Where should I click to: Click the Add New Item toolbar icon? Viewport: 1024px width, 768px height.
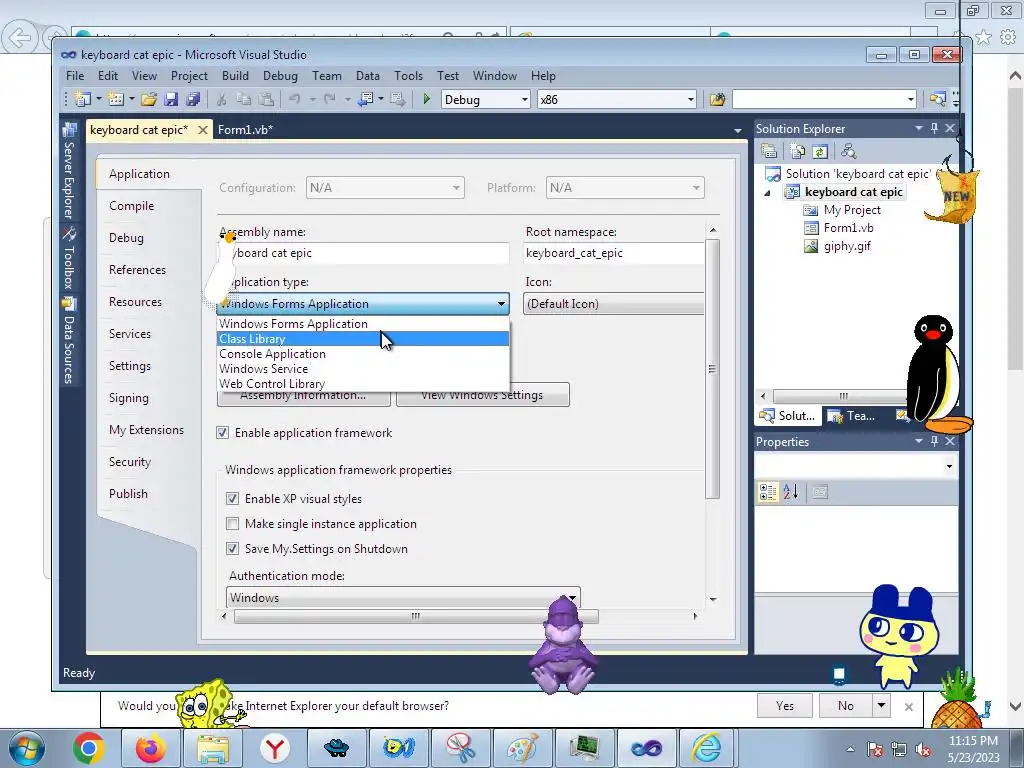tap(116, 99)
